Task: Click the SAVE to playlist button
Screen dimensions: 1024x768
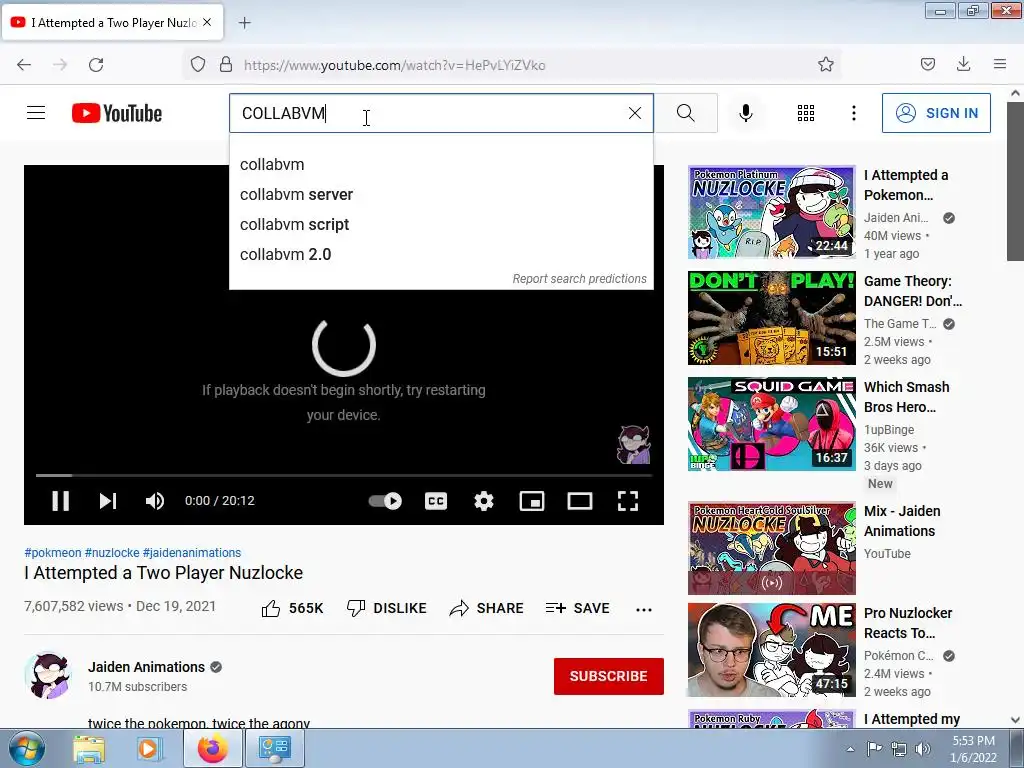Action: click(x=577, y=608)
